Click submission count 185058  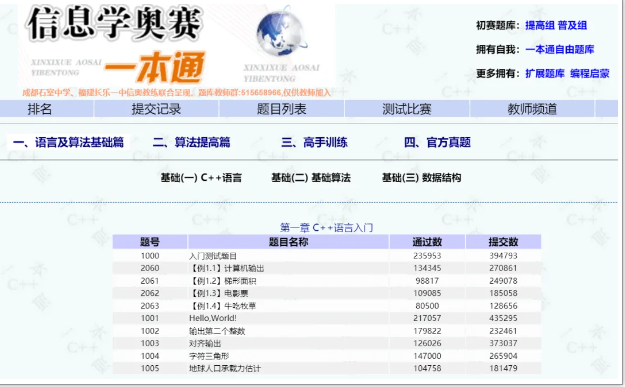pyautogui.click(x=503, y=293)
